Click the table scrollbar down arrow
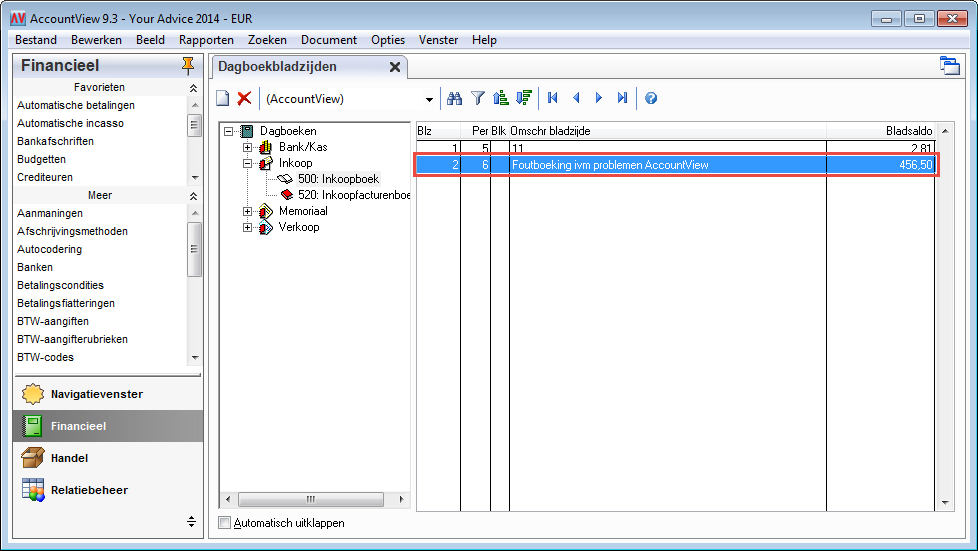The width and height of the screenshot is (978, 551). 945,503
